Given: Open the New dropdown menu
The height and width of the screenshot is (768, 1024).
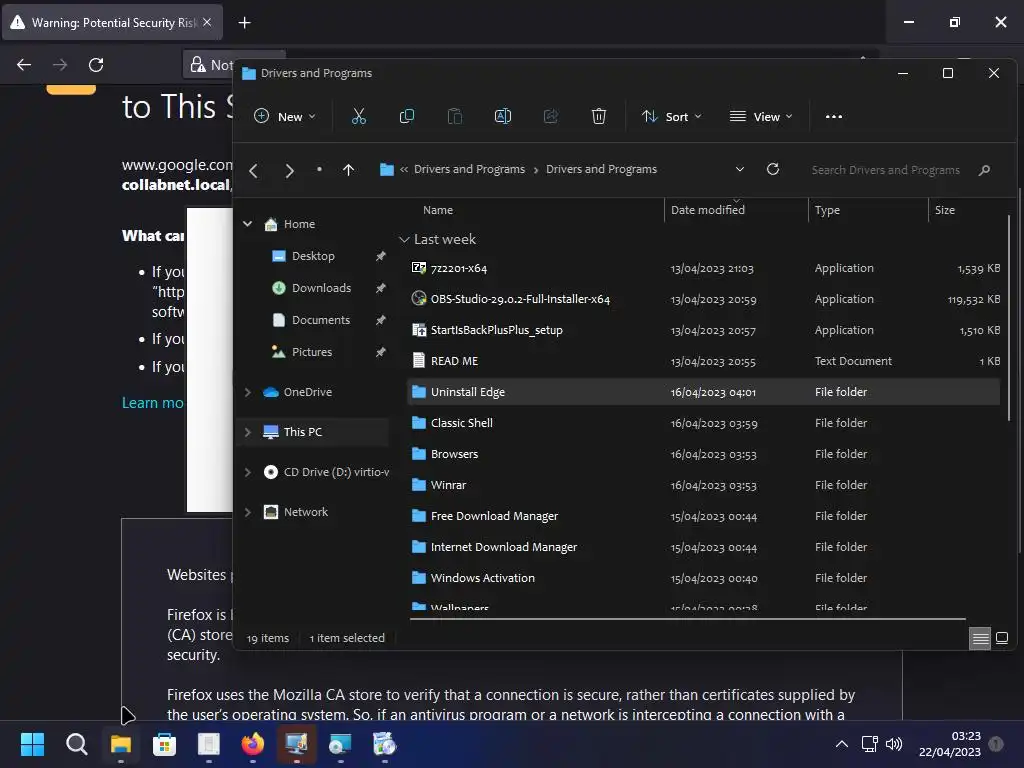Looking at the screenshot, I should pos(285,116).
